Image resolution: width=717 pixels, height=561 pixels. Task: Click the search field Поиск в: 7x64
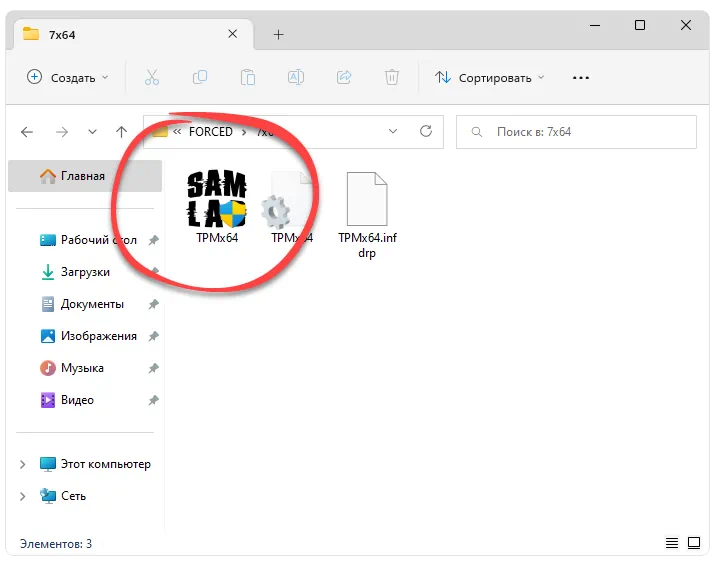tap(576, 132)
